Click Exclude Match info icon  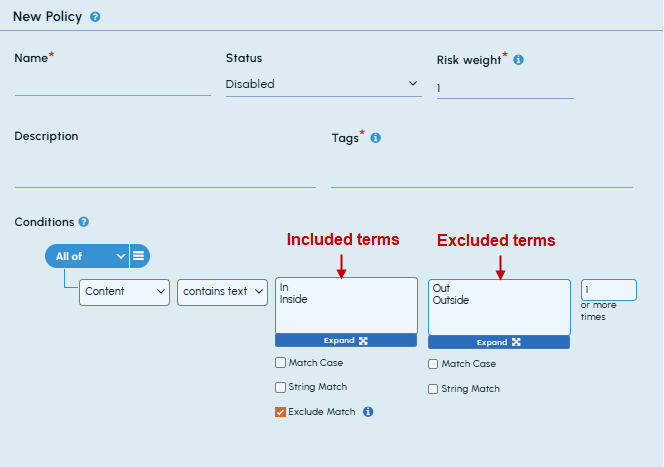pos(368,412)
